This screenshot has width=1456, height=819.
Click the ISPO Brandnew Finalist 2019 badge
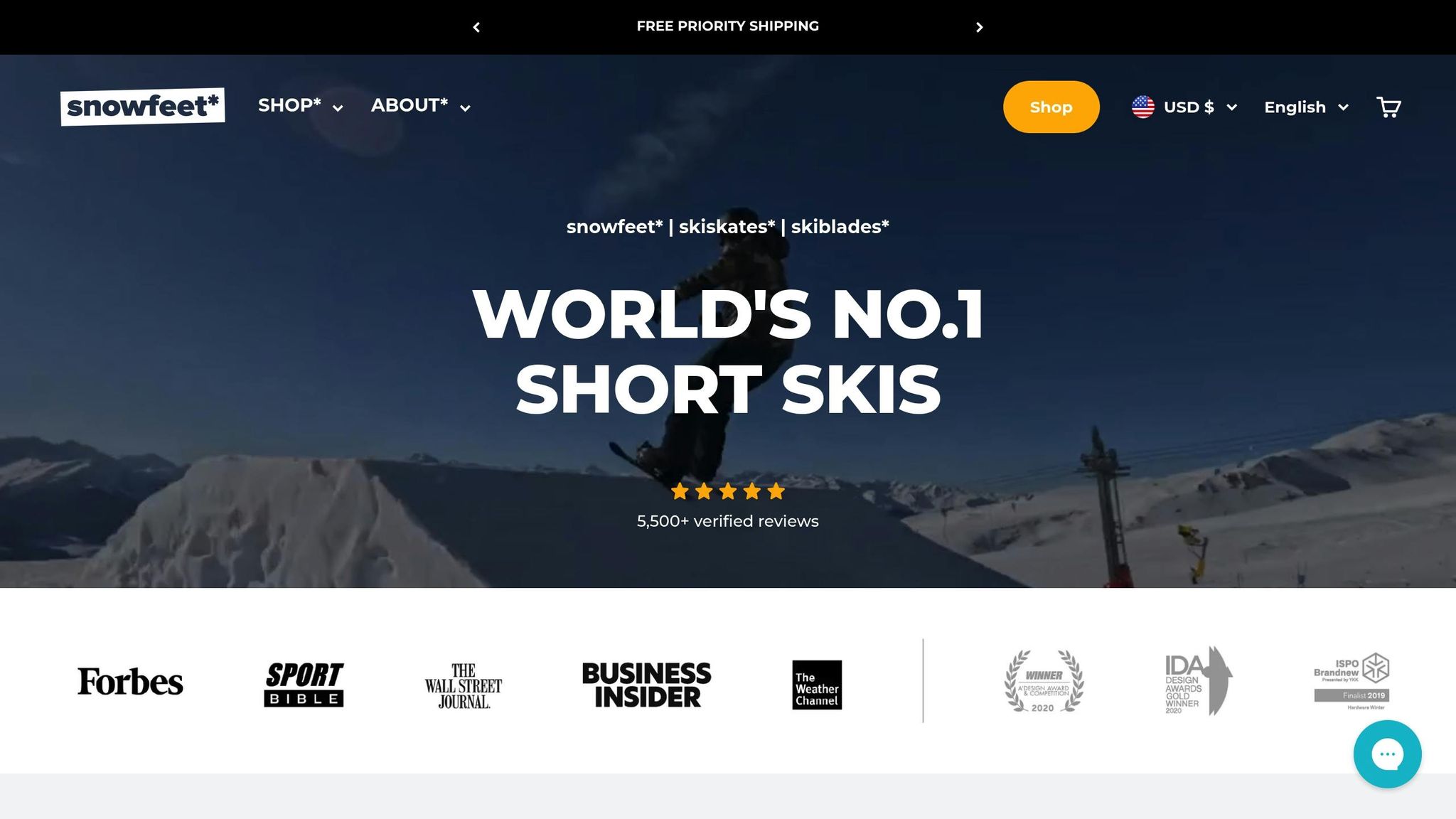[x=1351, y=681]
